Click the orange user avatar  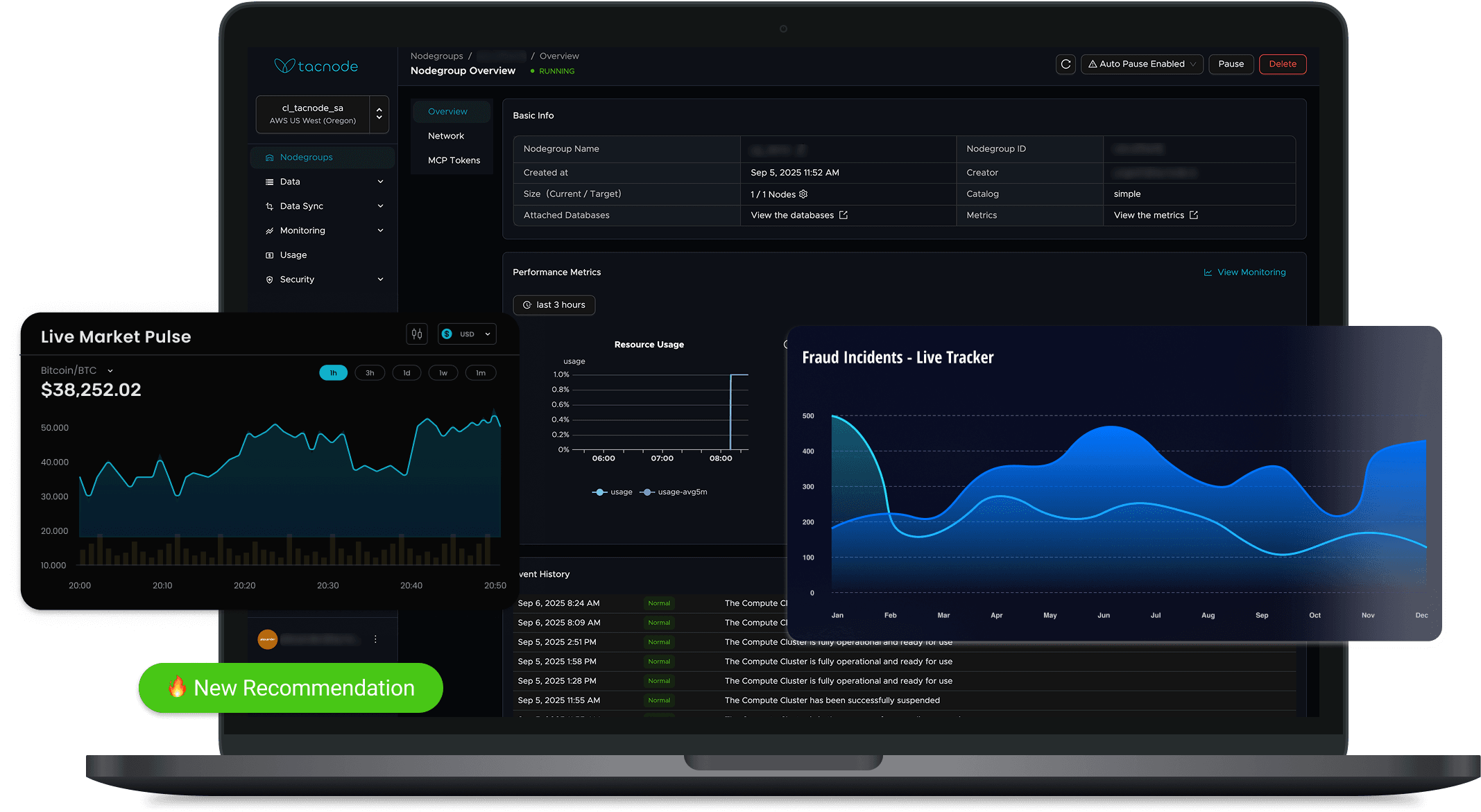[268, 639]
